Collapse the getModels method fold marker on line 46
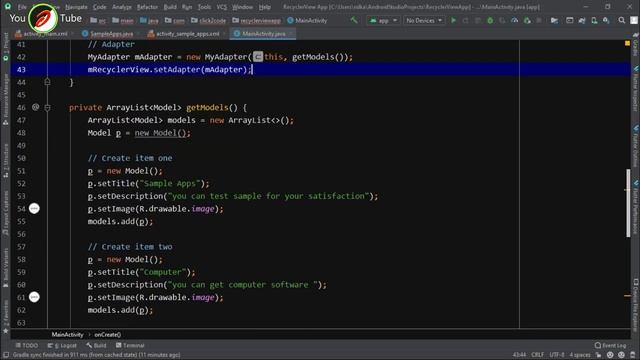The height and width of the screenshot is (360, 640). click(x=47, y=108)
